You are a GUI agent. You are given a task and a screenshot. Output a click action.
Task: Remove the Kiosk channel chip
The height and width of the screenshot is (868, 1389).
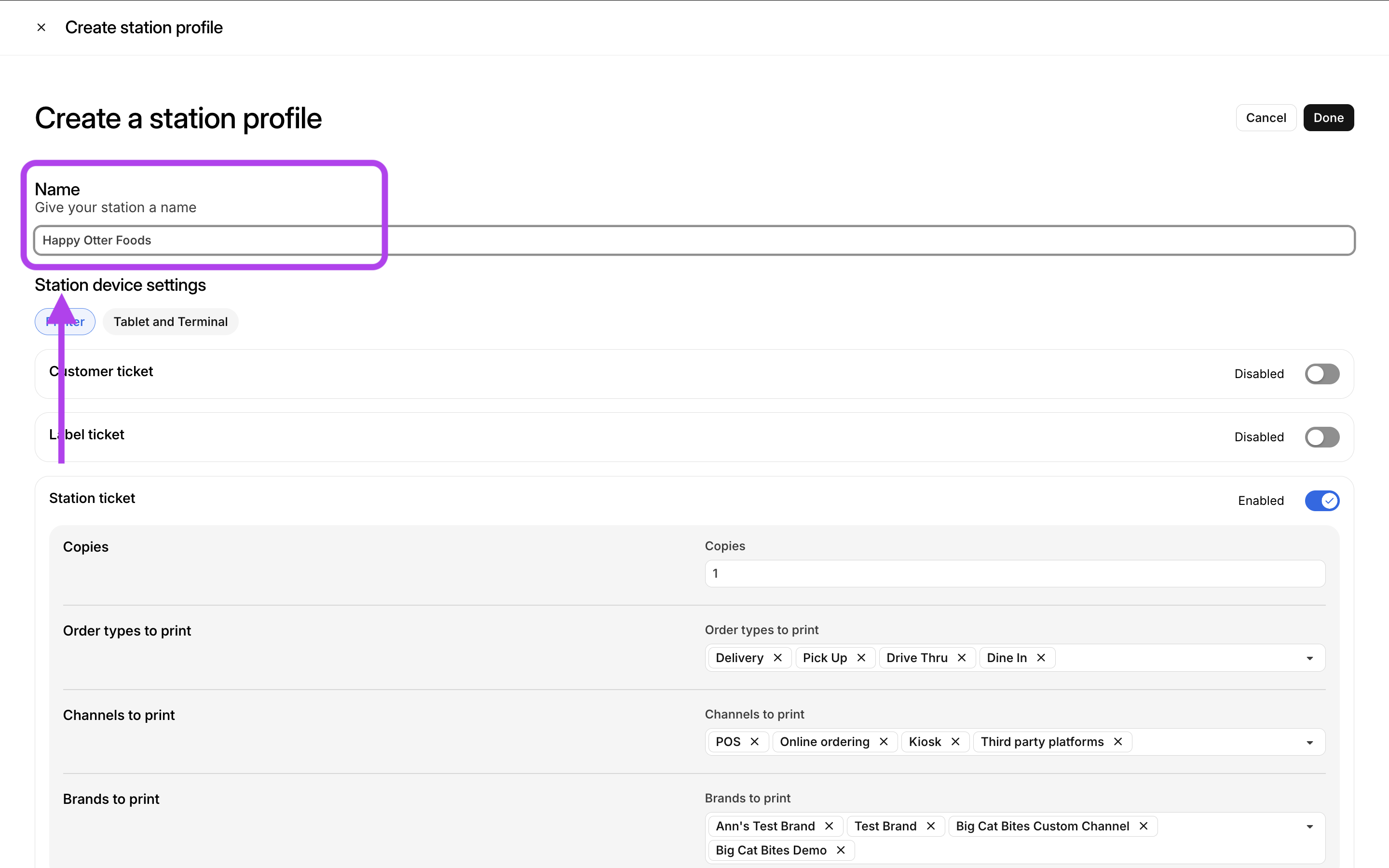coord(955,741)
